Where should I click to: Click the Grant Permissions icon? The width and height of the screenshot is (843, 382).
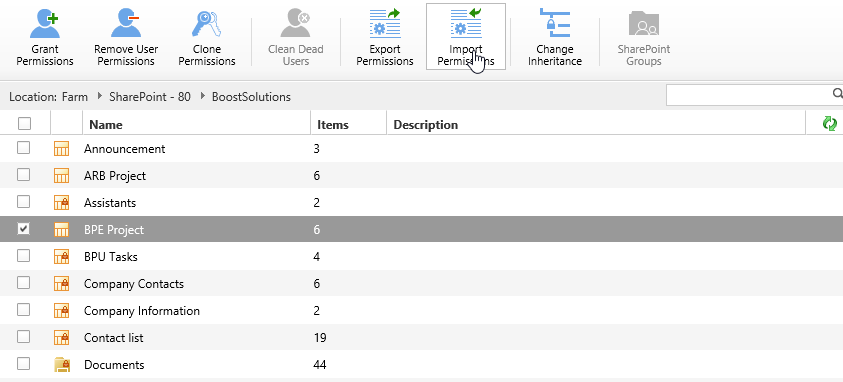point(45,24)
